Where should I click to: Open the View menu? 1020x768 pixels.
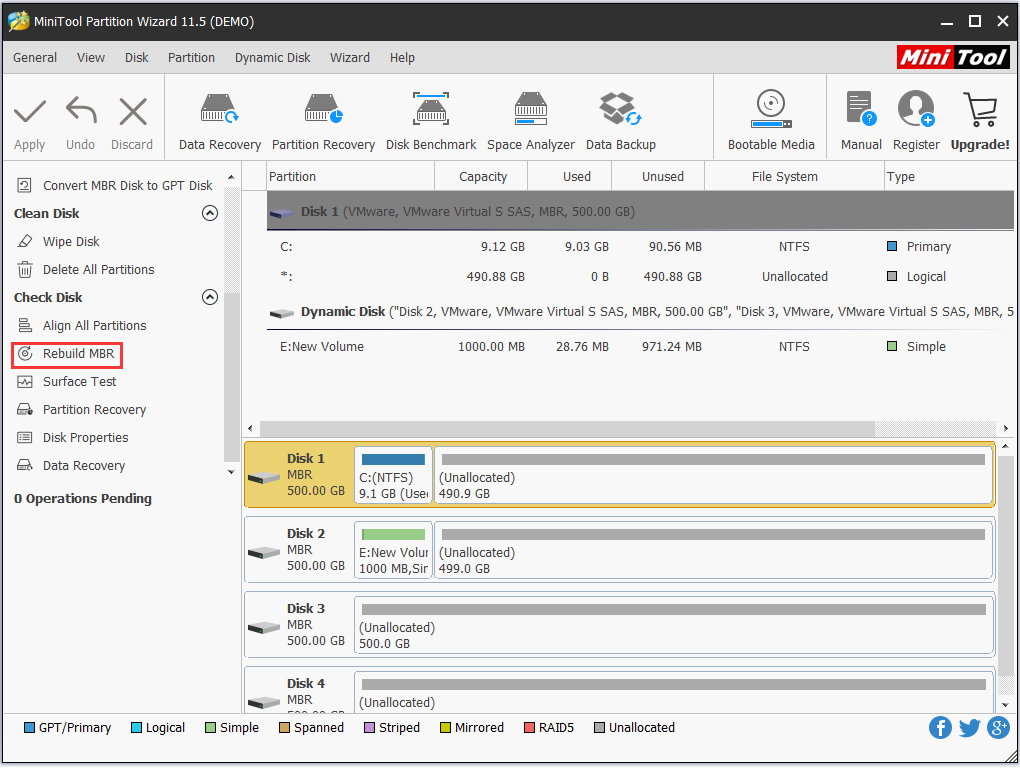pyautogui.click(x=91, y=58)
